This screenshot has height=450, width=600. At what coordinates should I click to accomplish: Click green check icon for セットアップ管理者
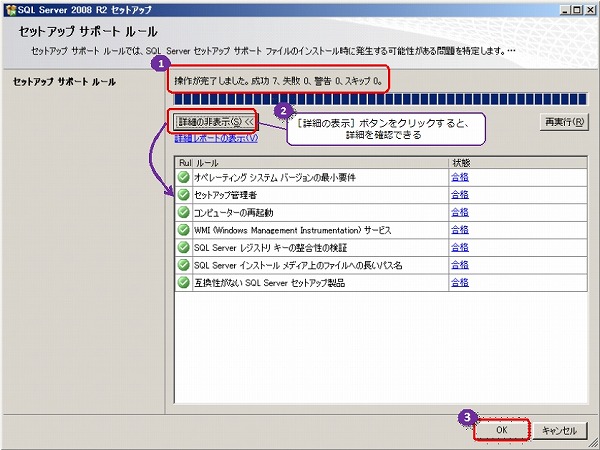click(184, 195)
